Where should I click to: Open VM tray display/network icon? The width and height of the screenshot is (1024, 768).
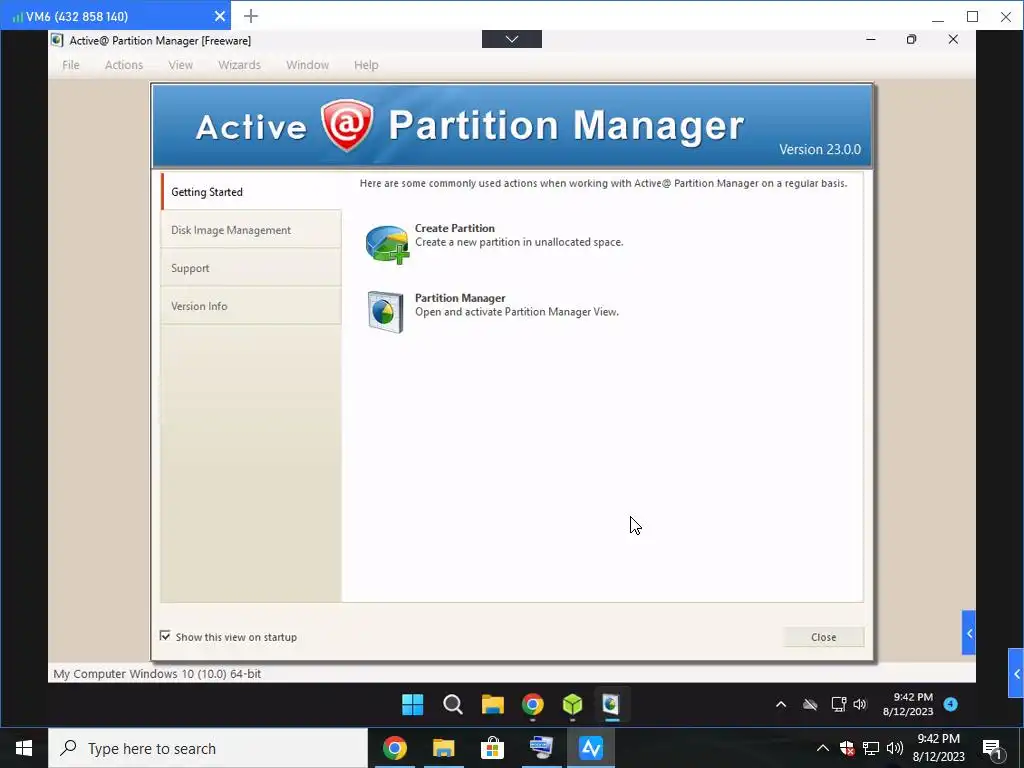coord(839,704)
